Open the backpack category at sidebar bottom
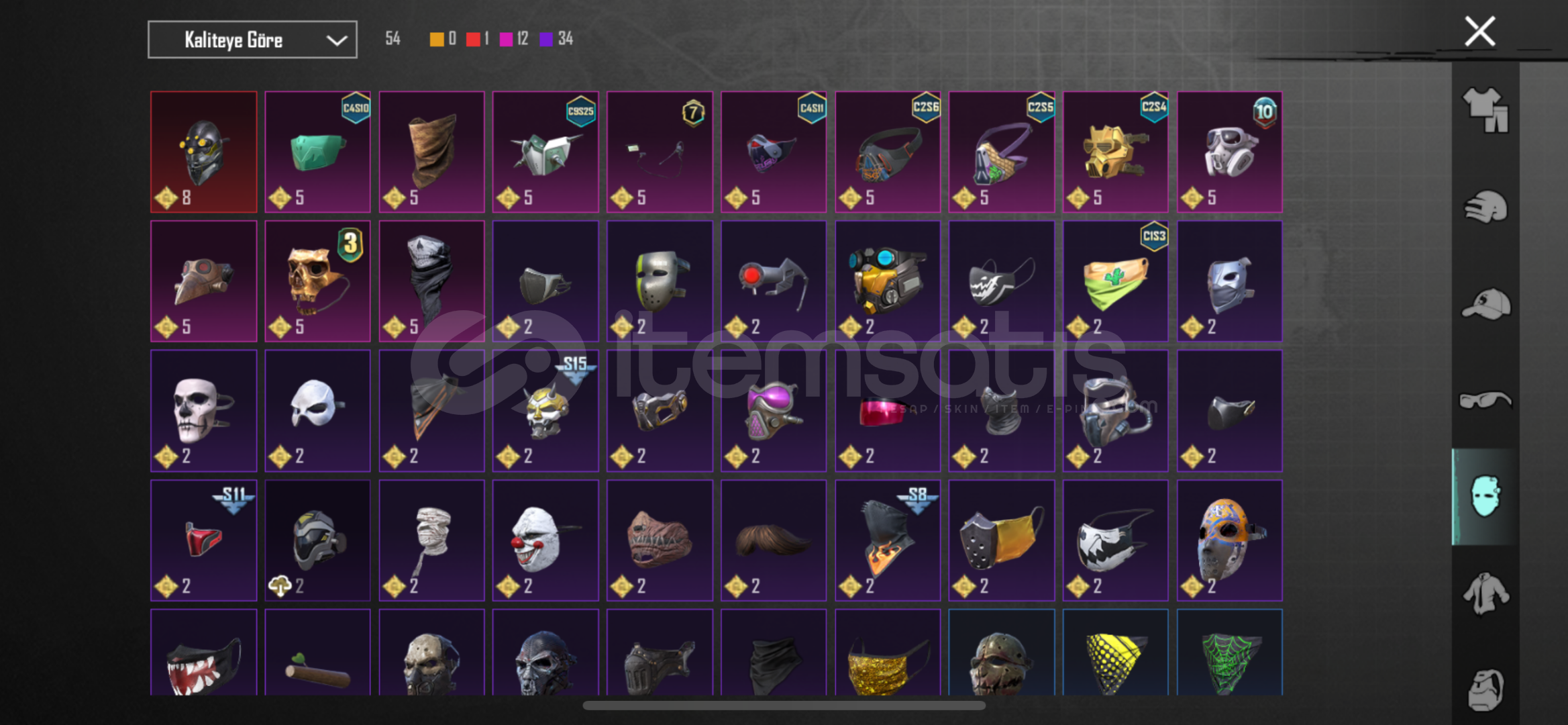Viewport: 1568px width, 725px height. point(1485,689)
